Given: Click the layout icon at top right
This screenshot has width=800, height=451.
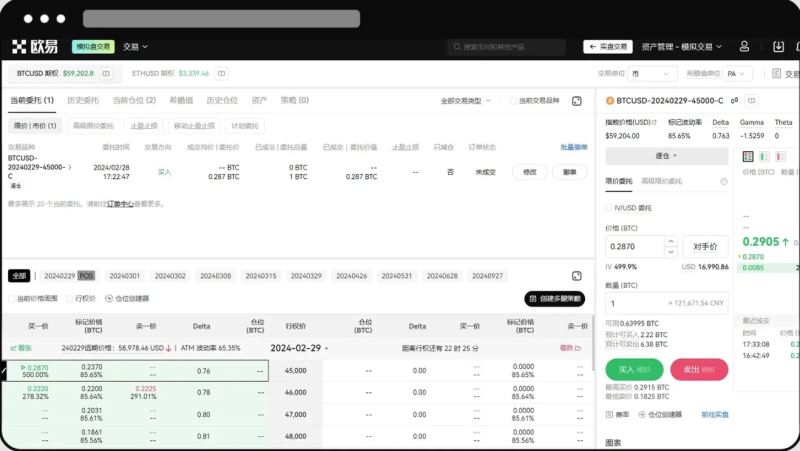Looking at the screenshot, I should (777, 73).
